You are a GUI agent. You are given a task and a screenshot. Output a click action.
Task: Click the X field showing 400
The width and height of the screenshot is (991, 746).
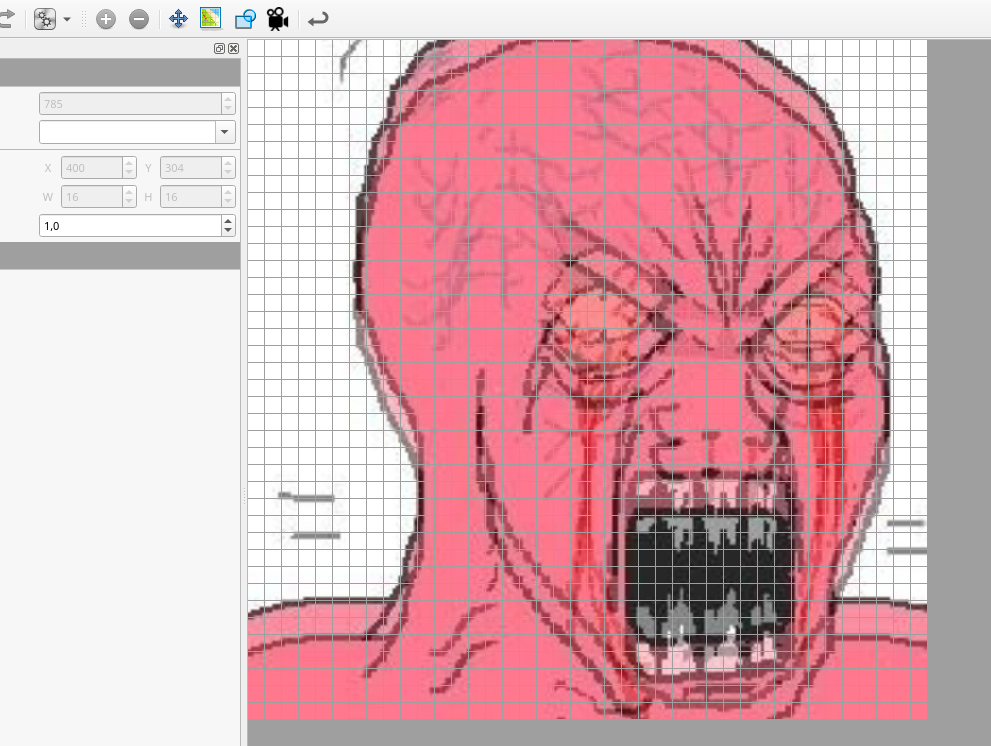pos(92,168)
